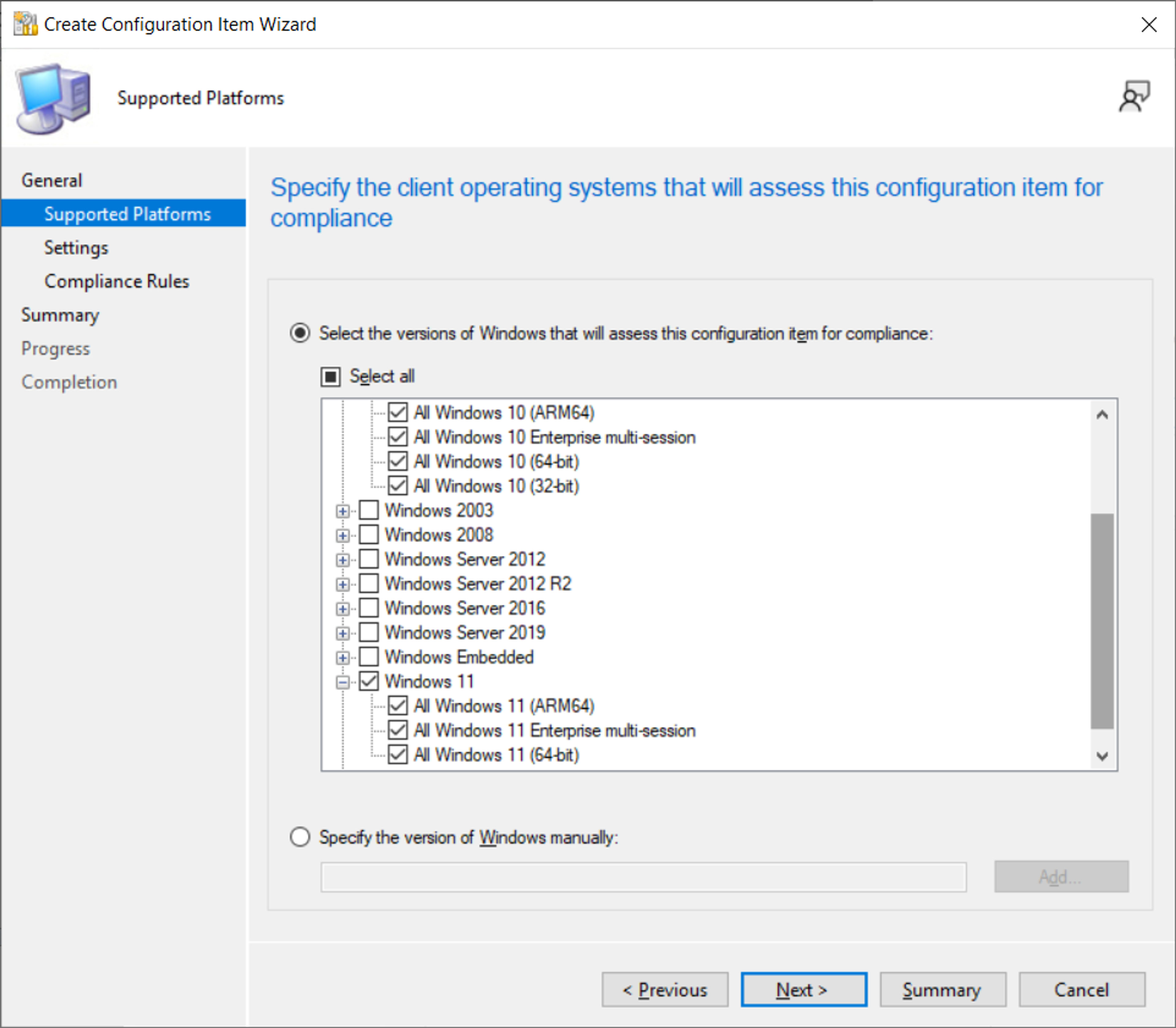This screenshot has width=1176, height=1028.
Task: Uncheck All Windows 10 (ARM64)
Action: pos(398,412)
